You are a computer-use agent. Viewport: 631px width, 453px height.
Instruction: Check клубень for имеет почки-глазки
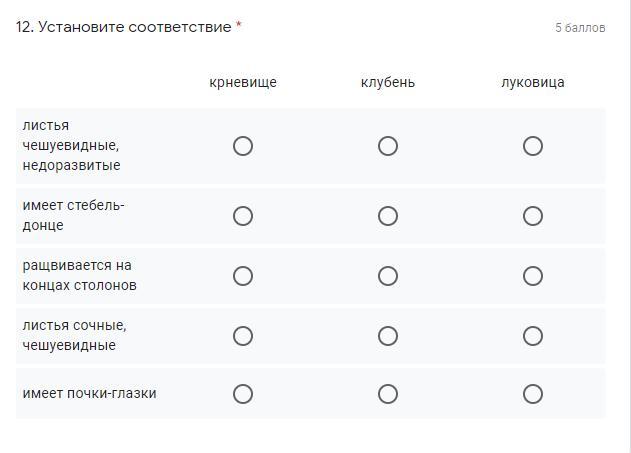click(388, 394)
